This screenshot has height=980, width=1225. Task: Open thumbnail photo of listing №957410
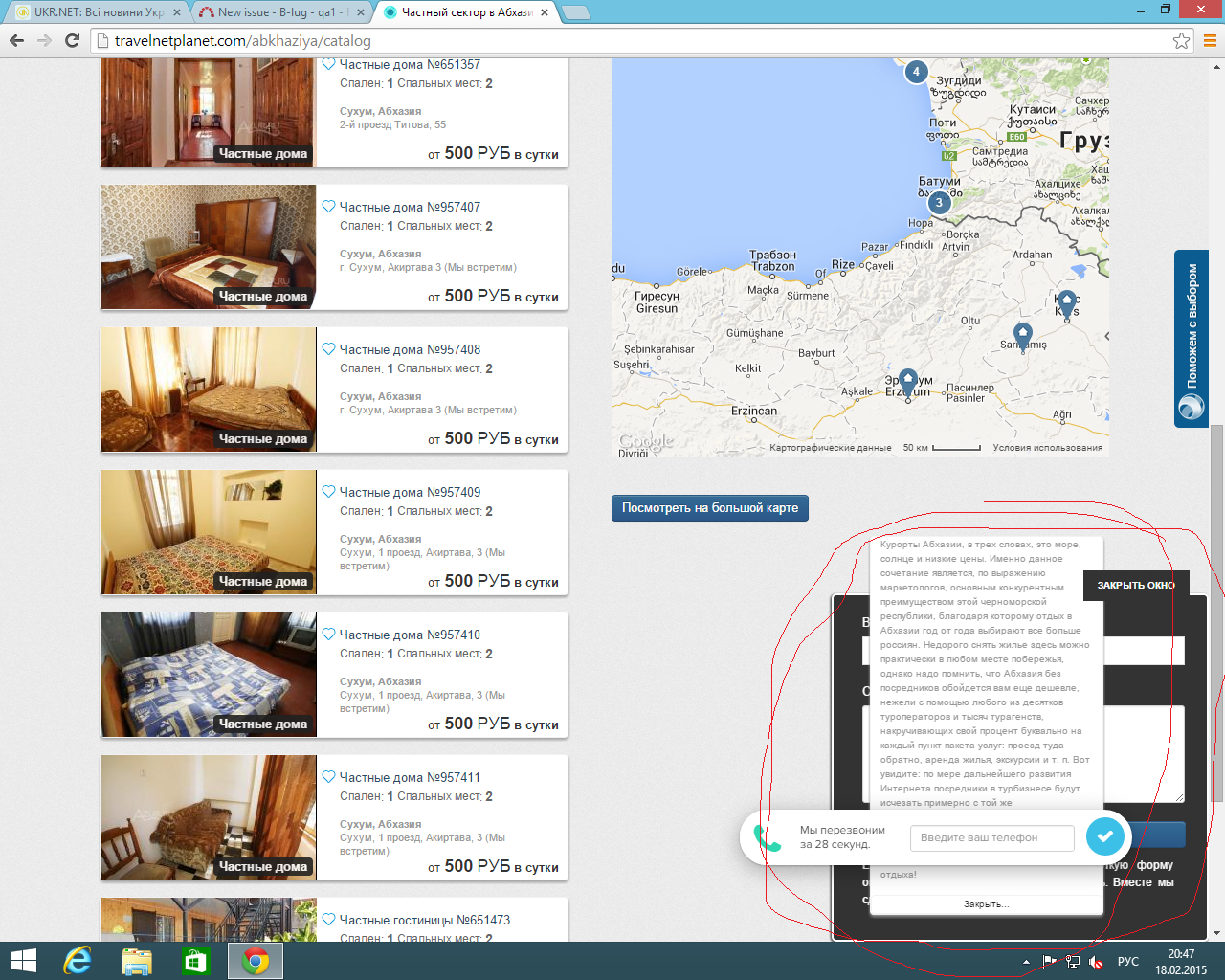click(209, 675)
